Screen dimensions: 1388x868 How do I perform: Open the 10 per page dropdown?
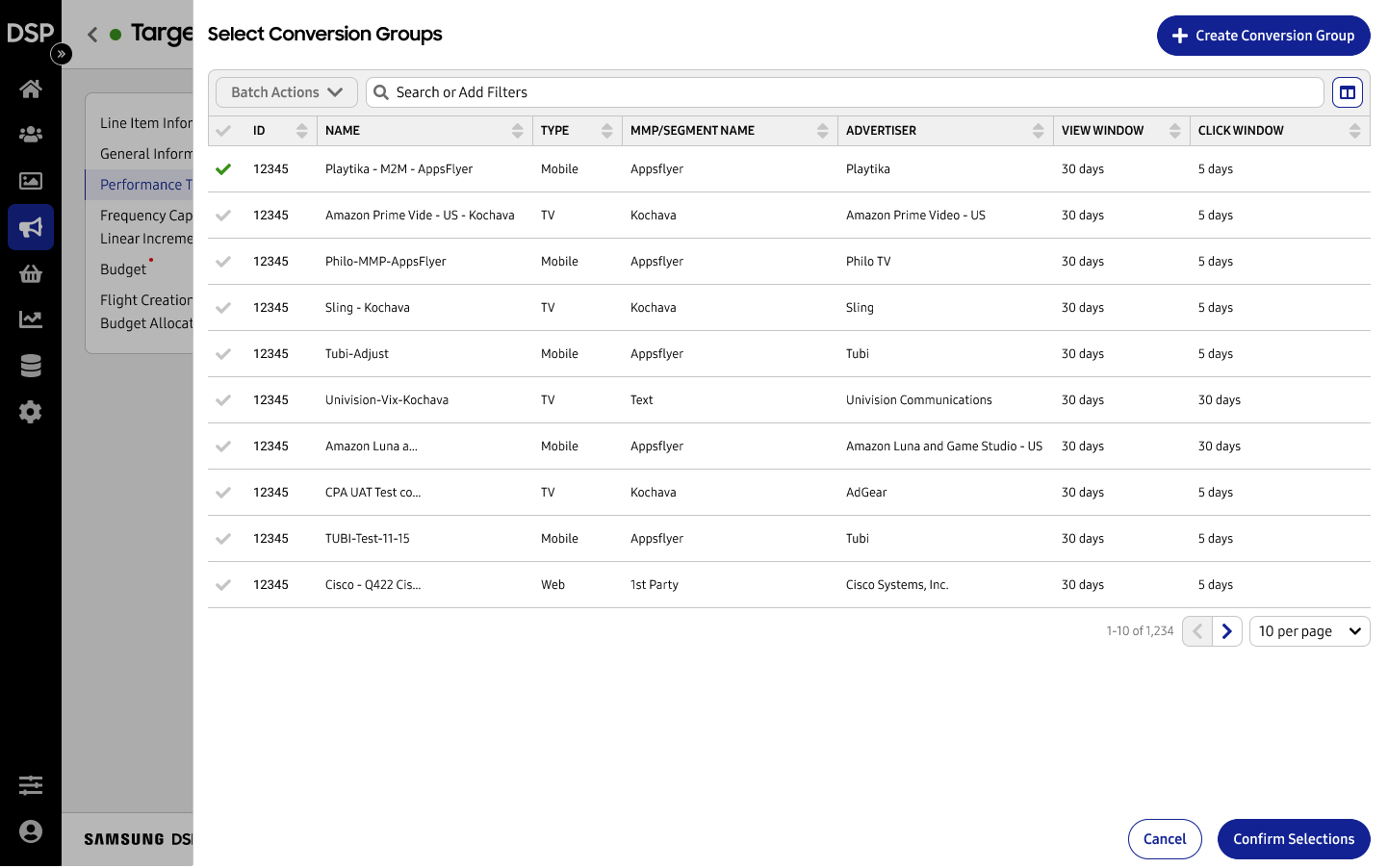click(1310, 631)
